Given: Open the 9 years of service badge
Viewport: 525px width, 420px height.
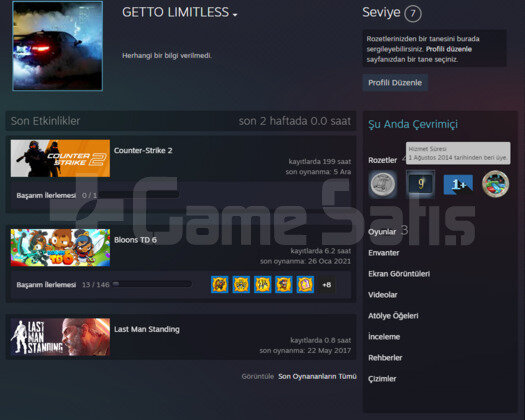Looking at the screenshot, I should (421, 184).
